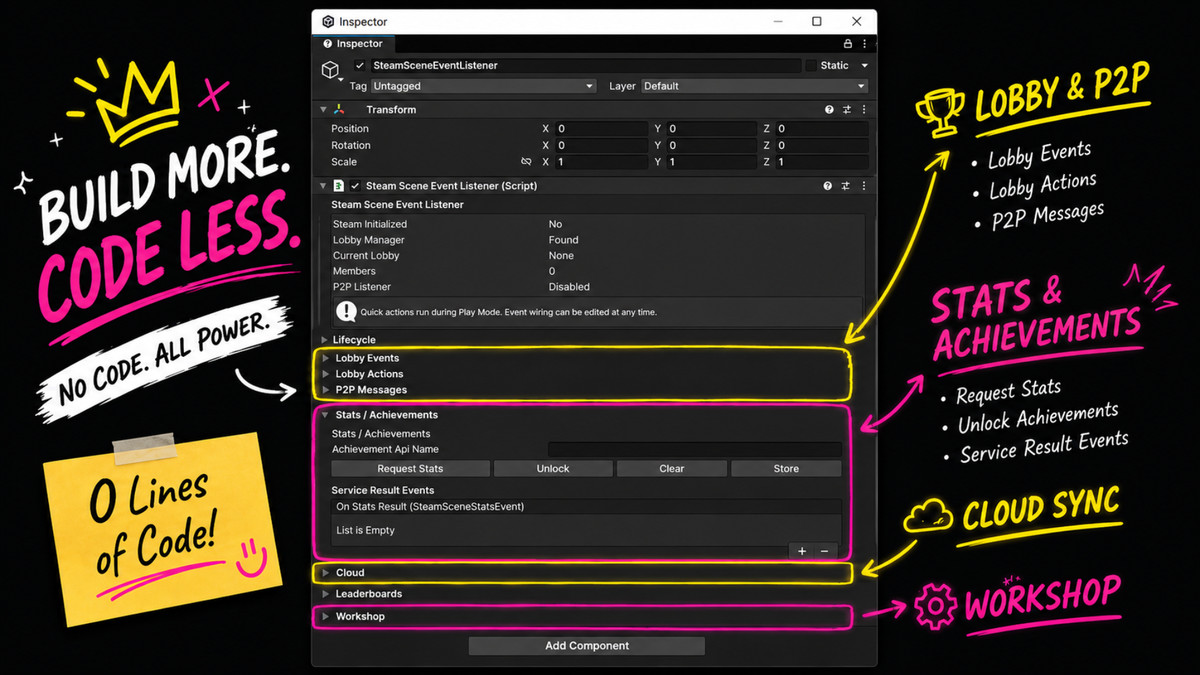The width and height of the screenshot is (1200, 675).
Task: Click the Current Lobby status row
Action: point(597,256)
